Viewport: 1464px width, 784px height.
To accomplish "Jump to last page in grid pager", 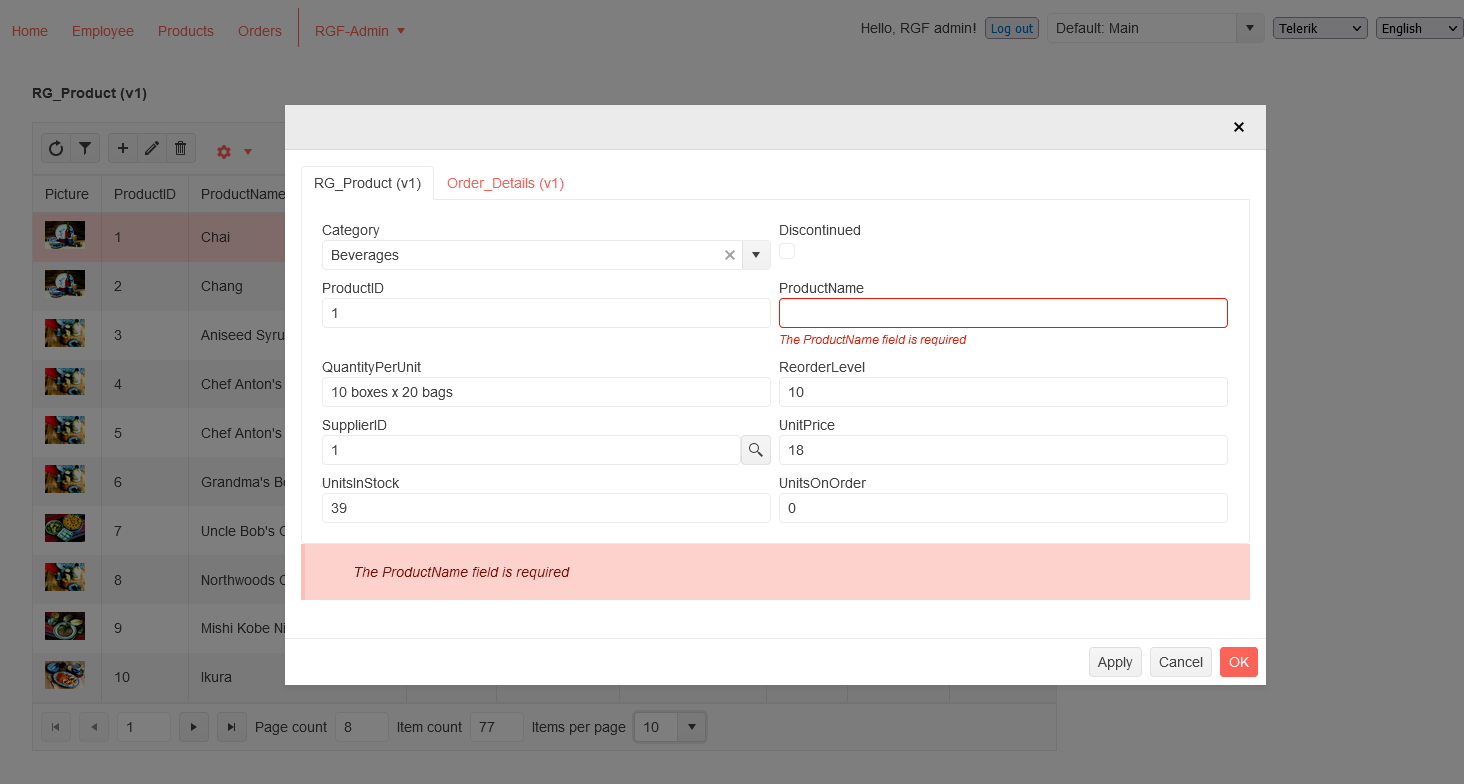I will pyautogui.click(x=232, y=727).
